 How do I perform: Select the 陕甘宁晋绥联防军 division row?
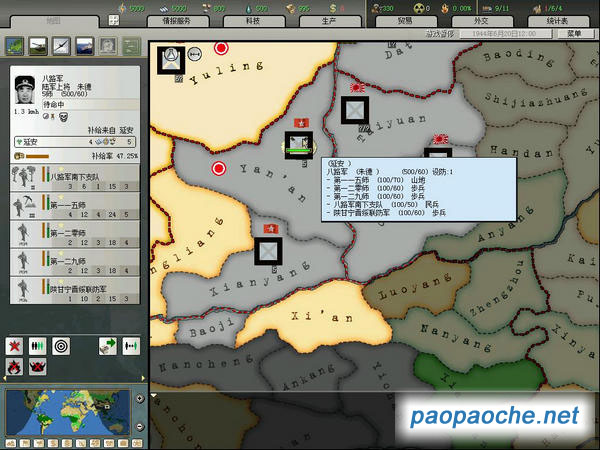(75, 290)
